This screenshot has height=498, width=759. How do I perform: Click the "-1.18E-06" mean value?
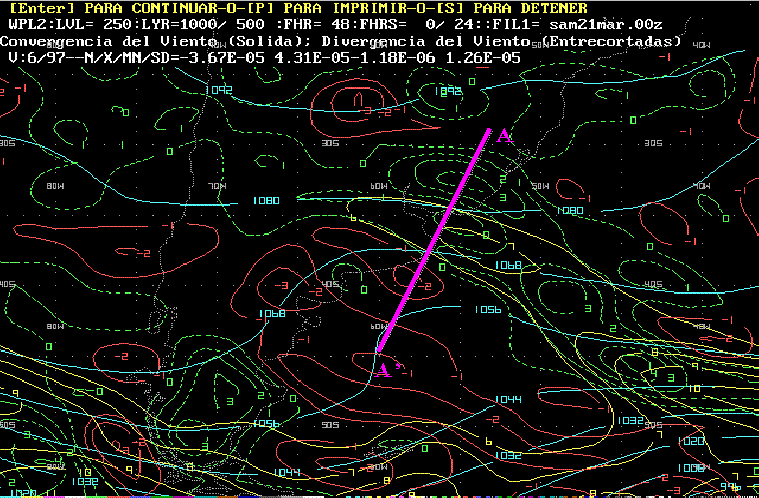click(393, 59)
